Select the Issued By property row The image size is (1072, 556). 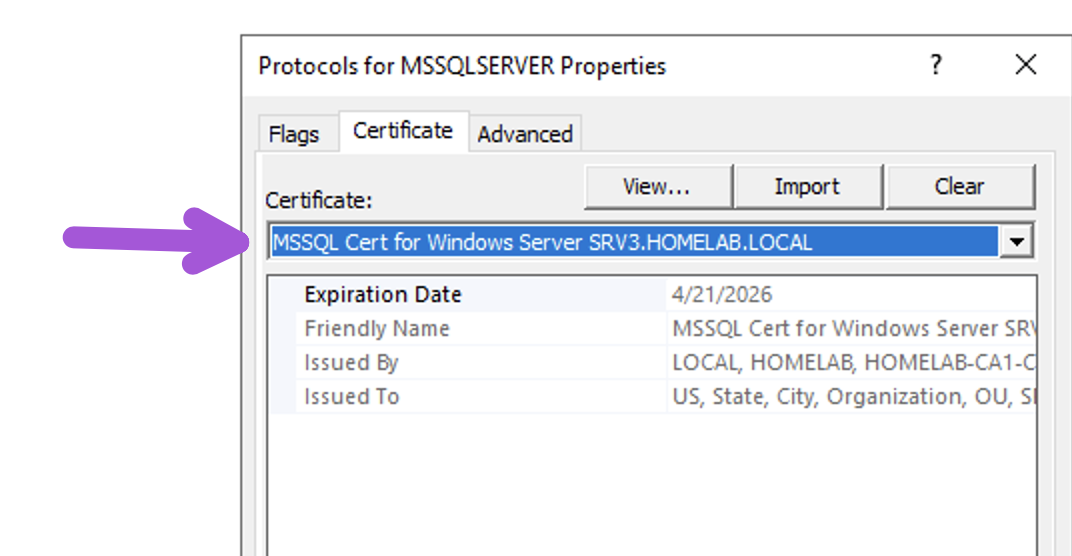tap(652, 362)
